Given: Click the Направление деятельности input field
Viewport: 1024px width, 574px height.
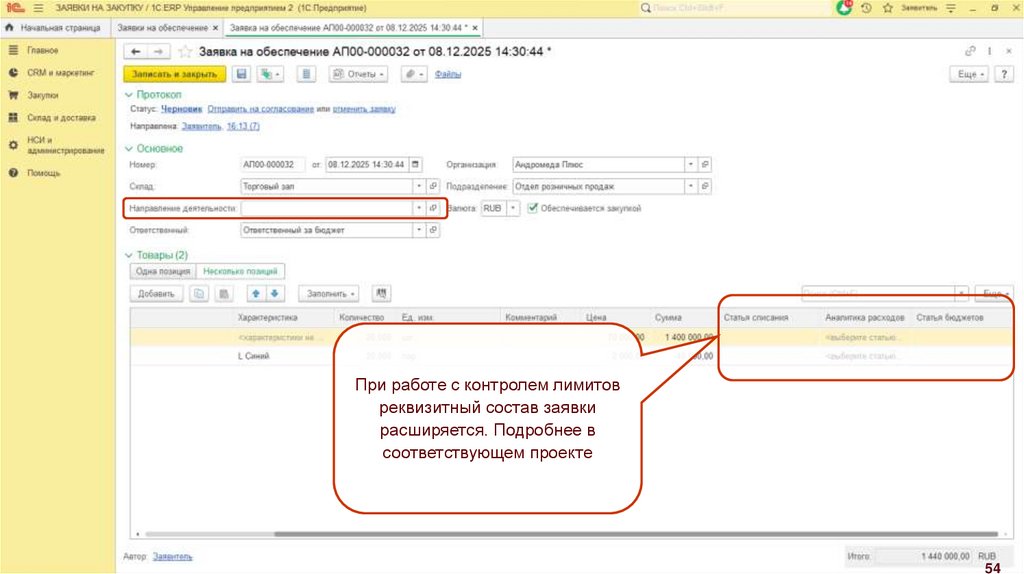Looking at the screenshot, I should pos(327,208).
